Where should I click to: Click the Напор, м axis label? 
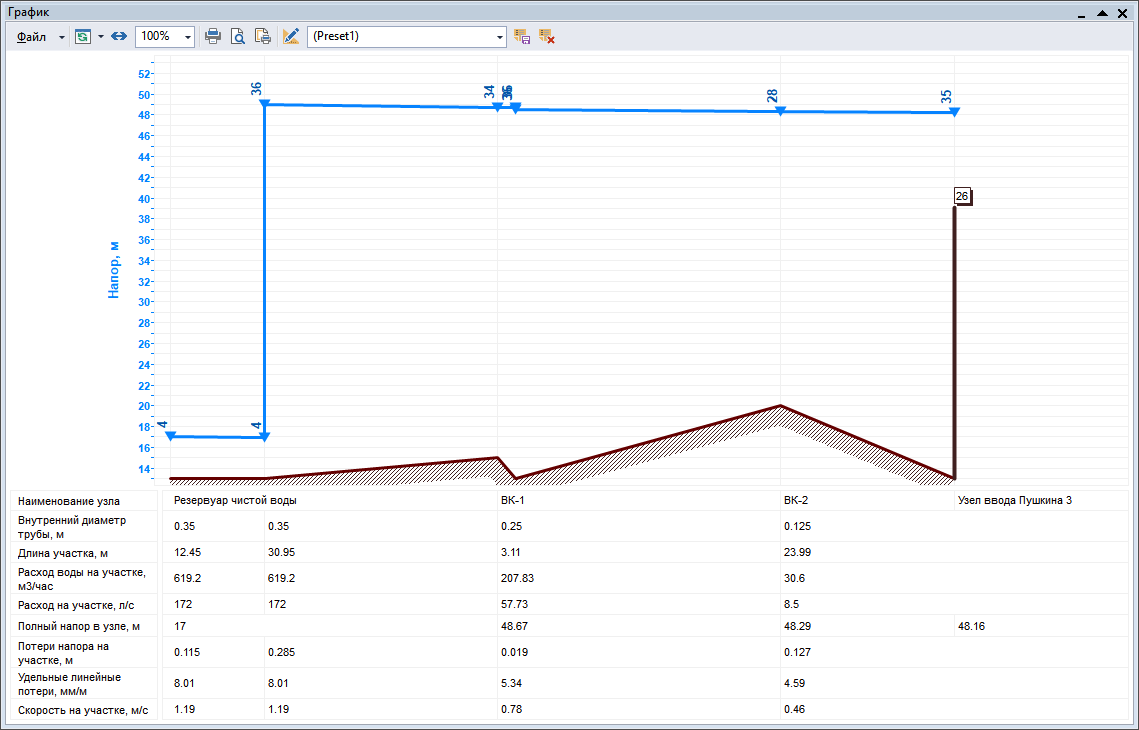[114, 270]
